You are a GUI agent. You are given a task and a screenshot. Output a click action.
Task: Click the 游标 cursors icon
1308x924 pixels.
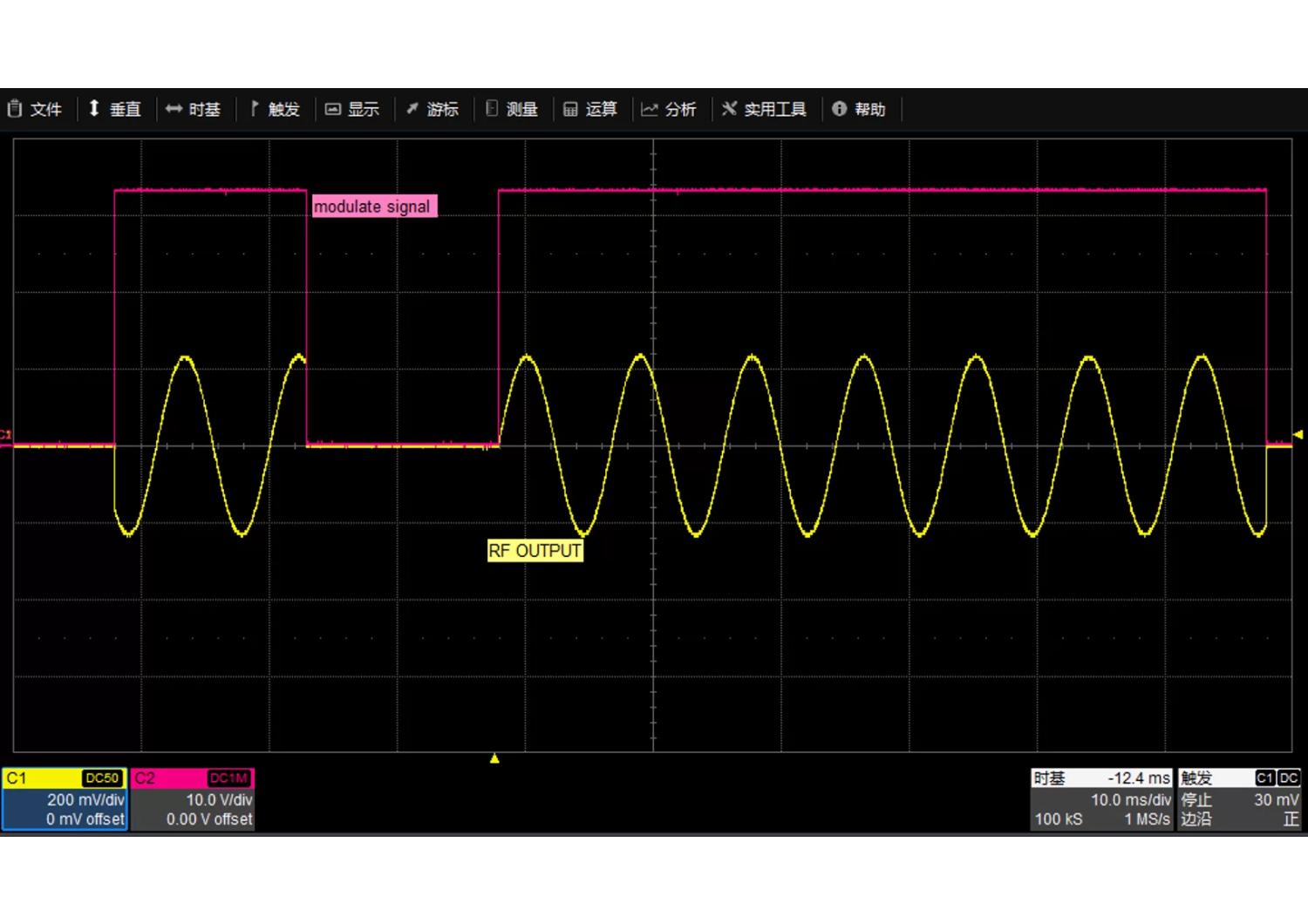pyautogui.click(x=412, y=109)
